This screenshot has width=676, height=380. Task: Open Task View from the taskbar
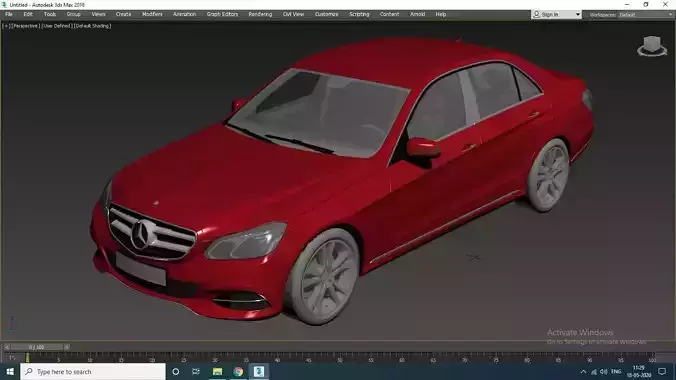196,371
